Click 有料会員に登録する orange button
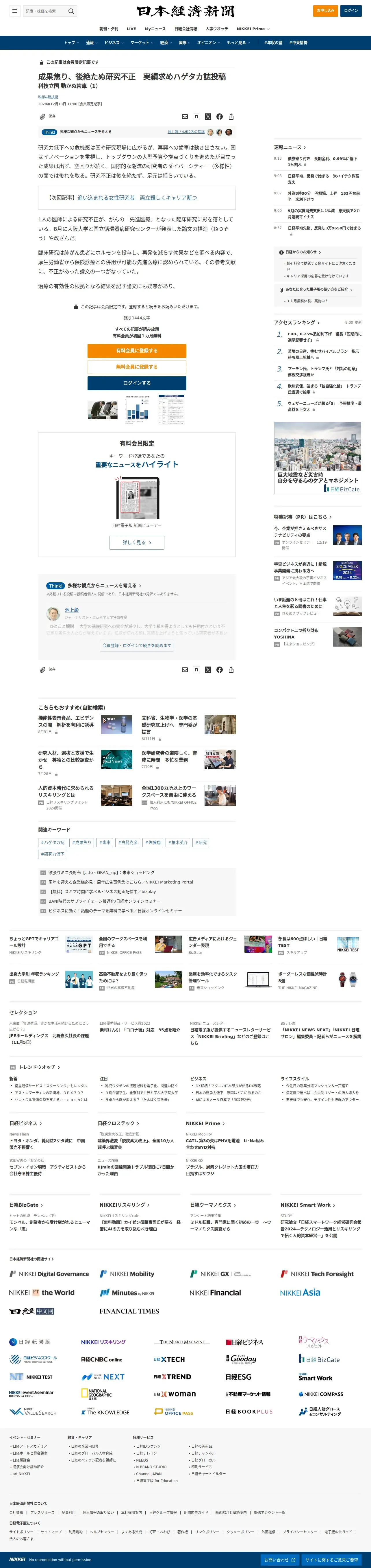Image resolution: width=371 pixels, height=1568 pixels. pos(137,351)
